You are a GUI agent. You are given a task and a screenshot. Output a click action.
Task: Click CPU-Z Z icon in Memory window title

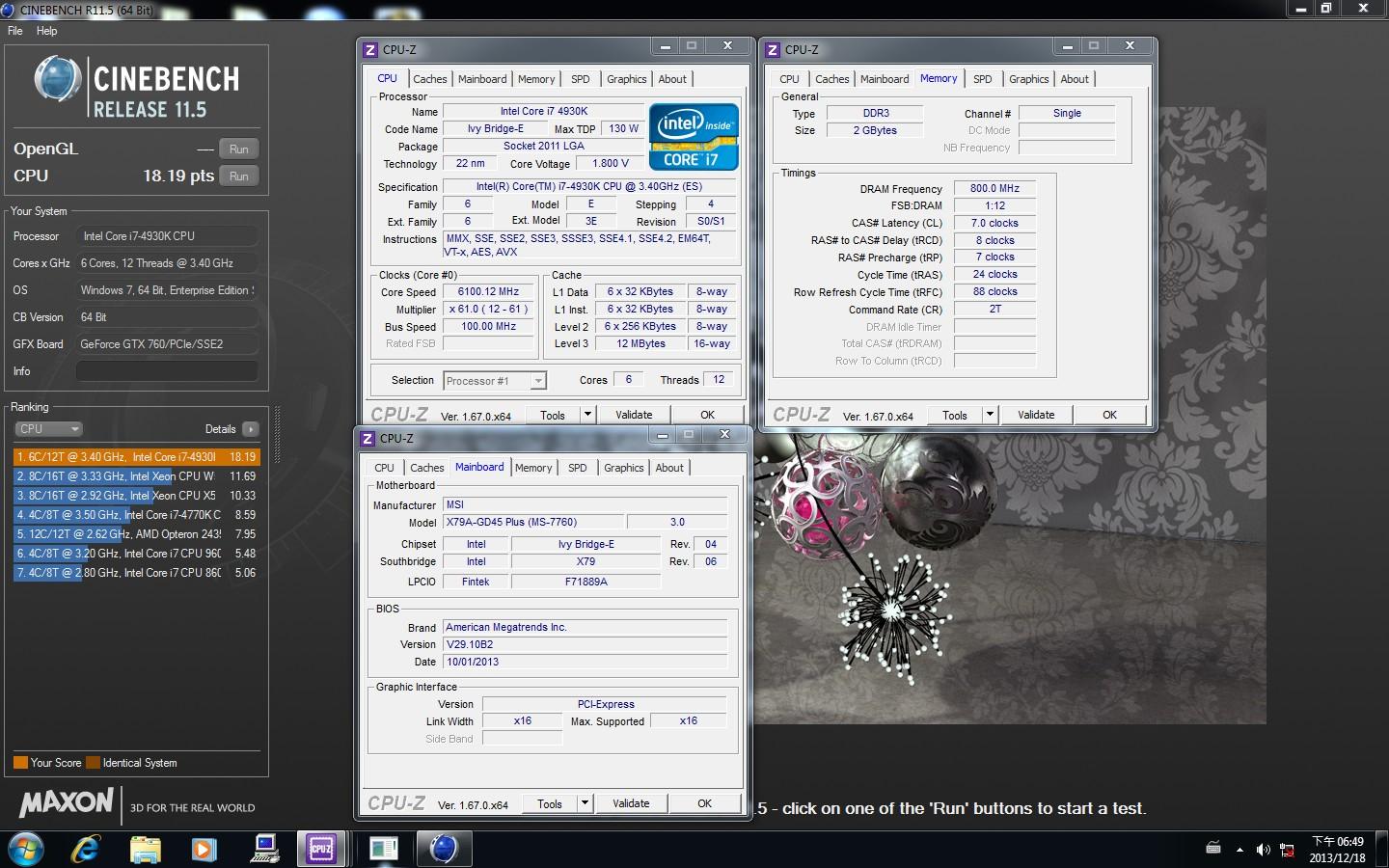(773, 50)
